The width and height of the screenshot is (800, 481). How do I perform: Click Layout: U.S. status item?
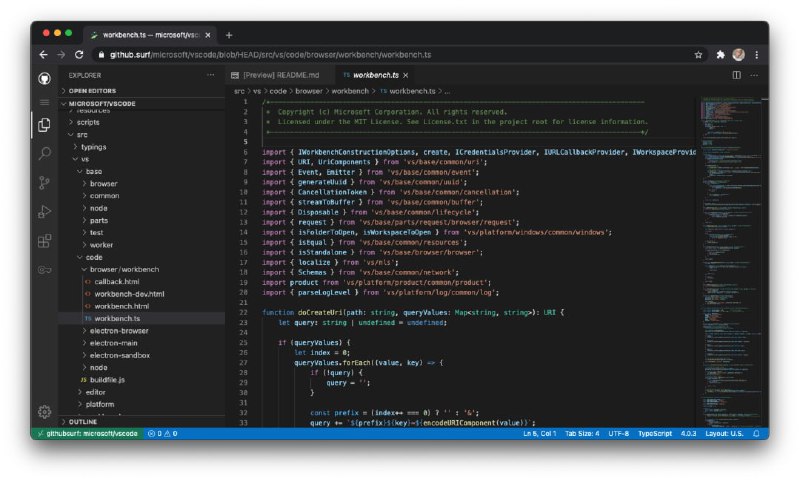[724, 434]
